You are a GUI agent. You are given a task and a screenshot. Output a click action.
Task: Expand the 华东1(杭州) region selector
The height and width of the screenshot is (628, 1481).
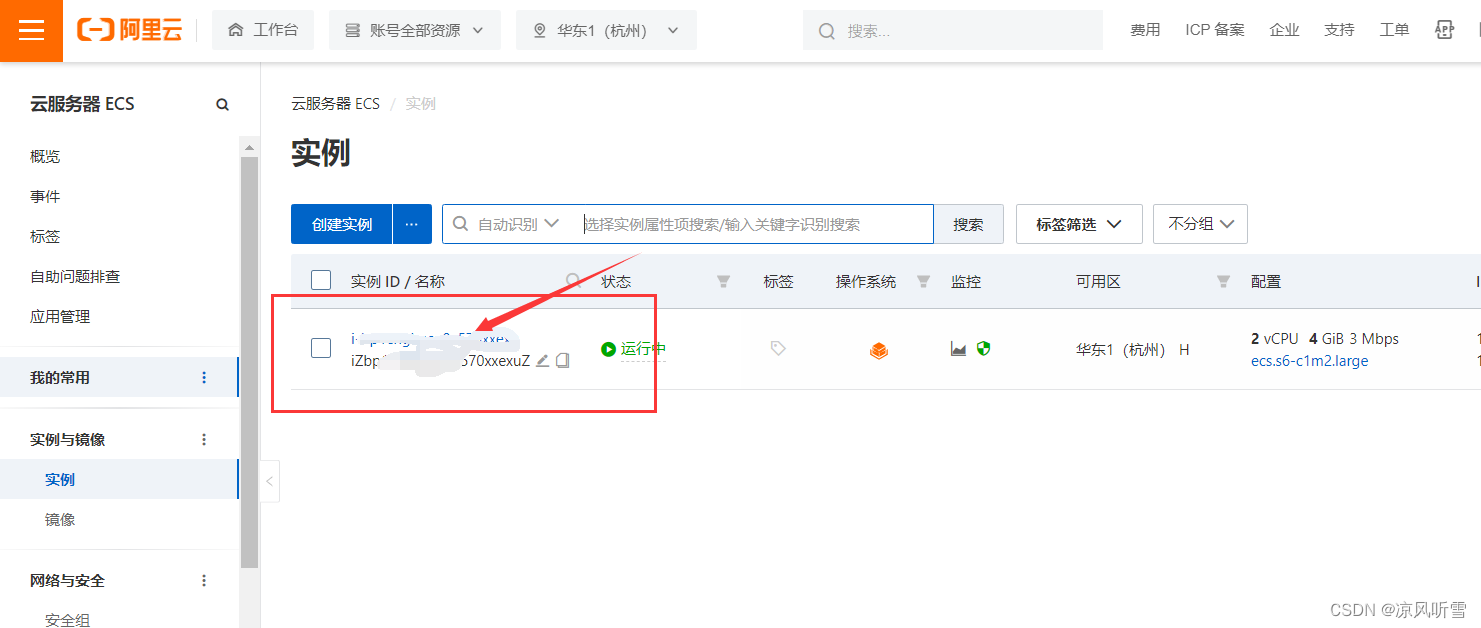tap(606, 31)
